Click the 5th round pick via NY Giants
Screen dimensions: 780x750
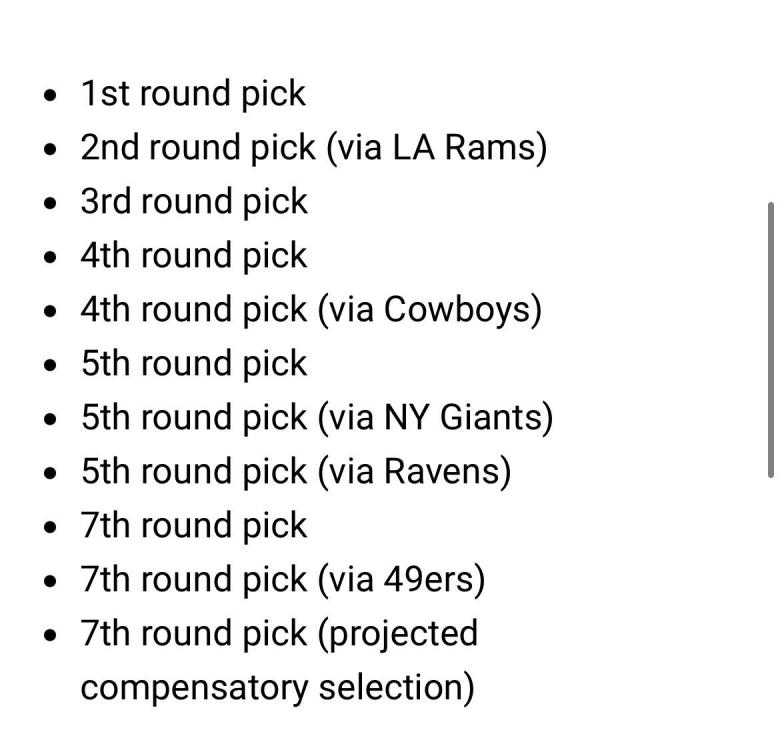pyautogui.click(x=316, y=418)
